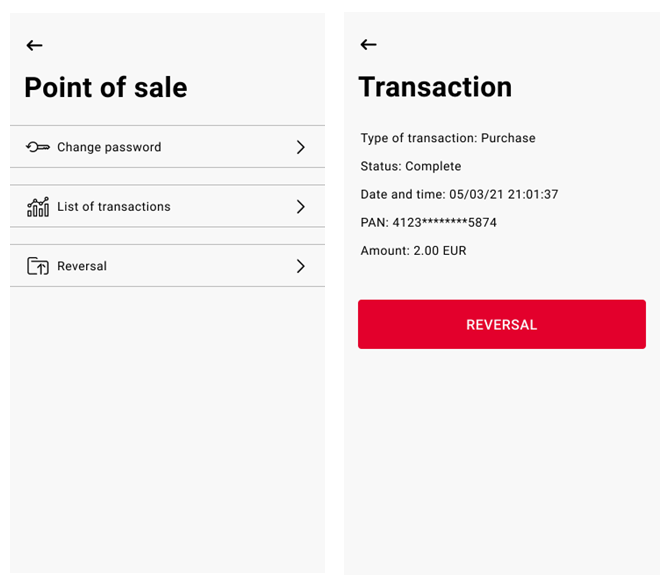Go back from Point of sale screen
Viewport: 660px width, 587px height.
coord(35,45)
